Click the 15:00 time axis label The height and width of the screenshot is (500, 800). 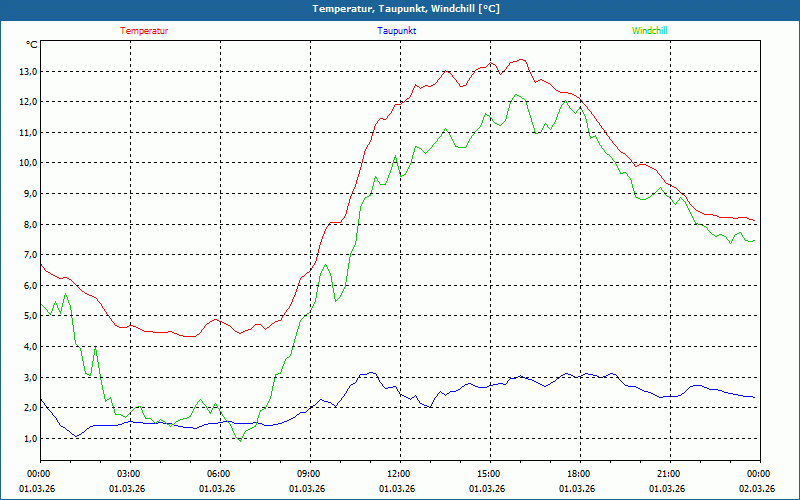(x=490, y=474)
